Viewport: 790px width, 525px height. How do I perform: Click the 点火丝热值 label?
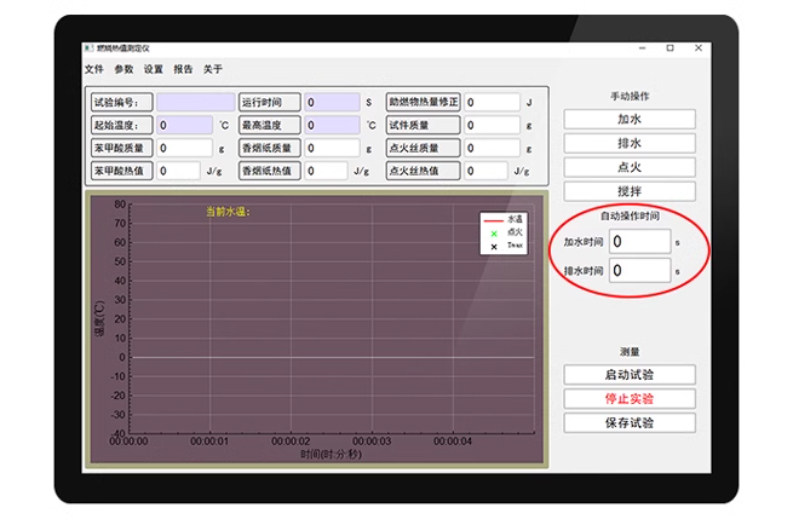tap(423, 171)
